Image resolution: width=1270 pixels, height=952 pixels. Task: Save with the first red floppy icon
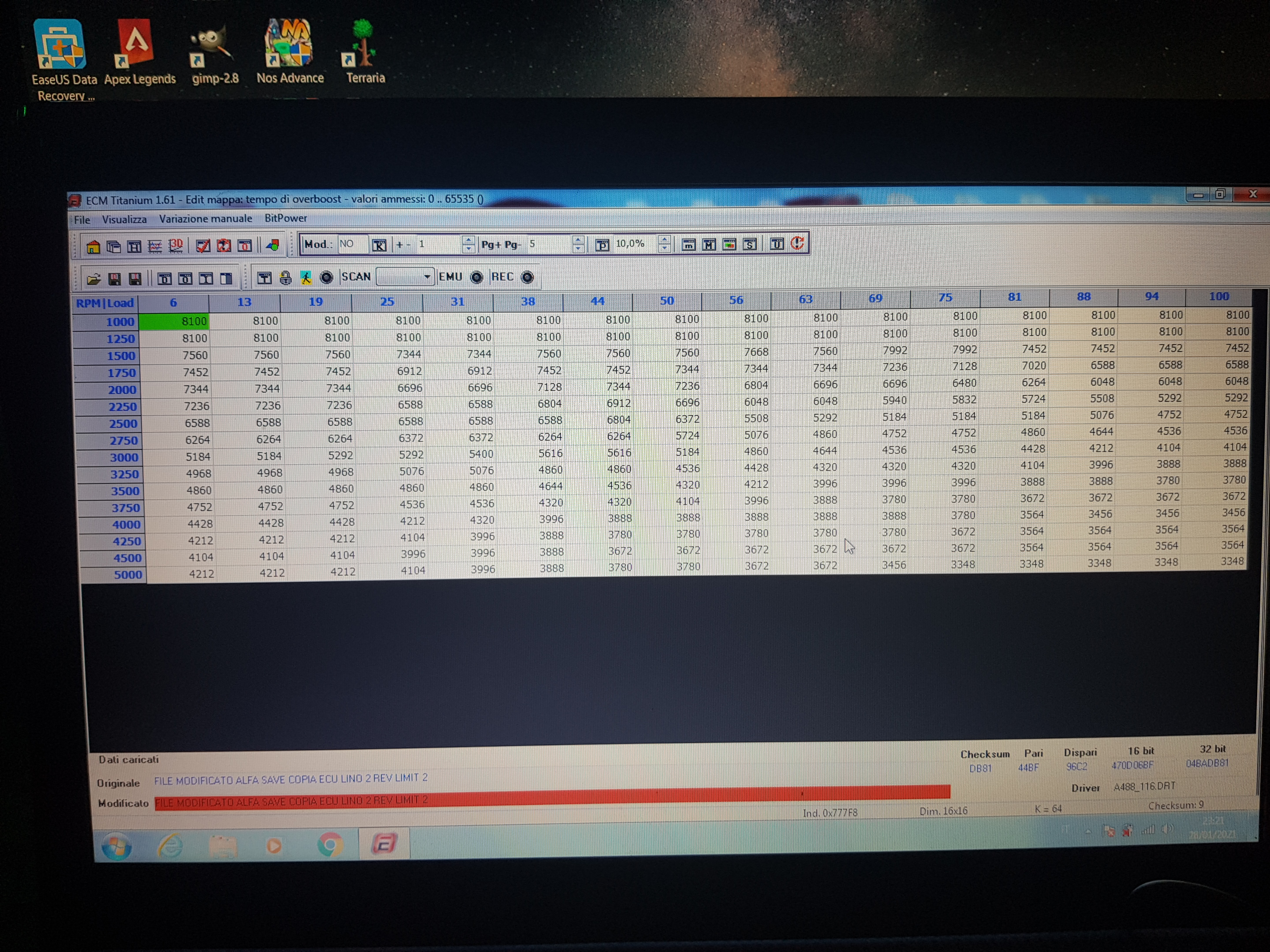click(x=114, y=279)
